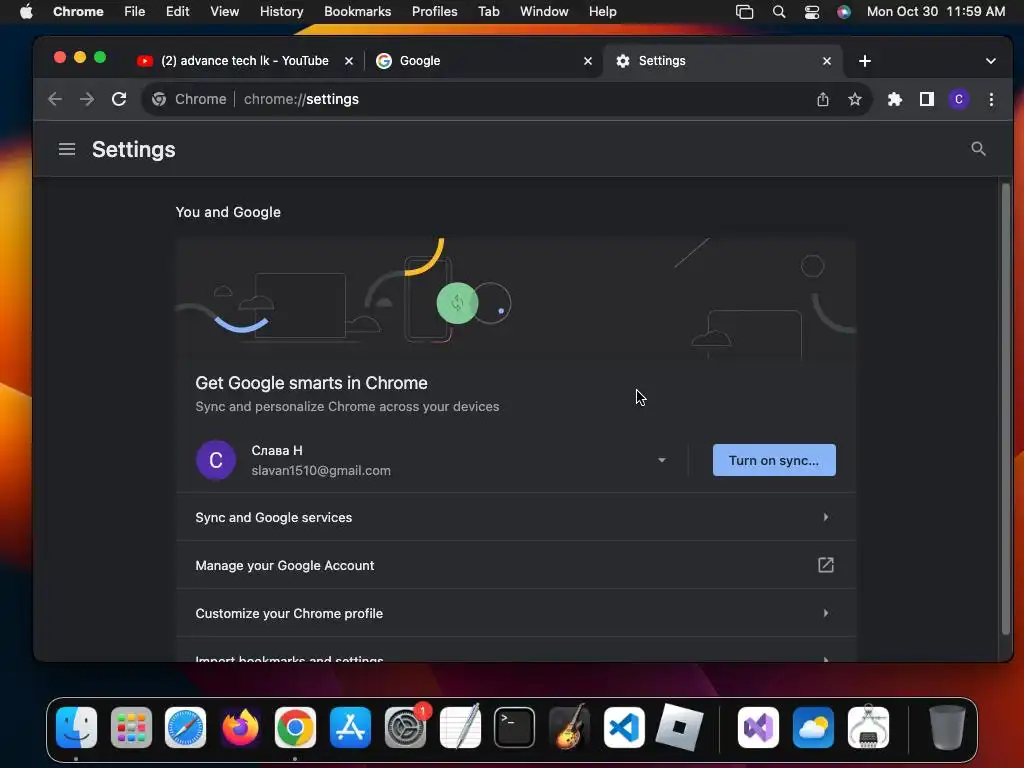Click the slavan1510@gmail.com email text

coord(321,471)
